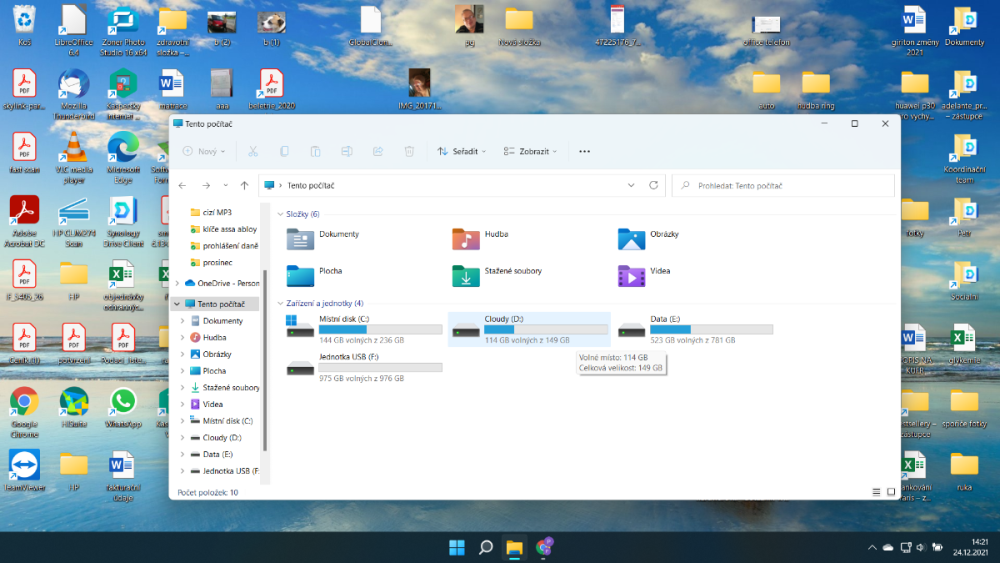Open the address bar history dropdown
Viewport: 1000px width, 563px height.
(x=631, y=185)
